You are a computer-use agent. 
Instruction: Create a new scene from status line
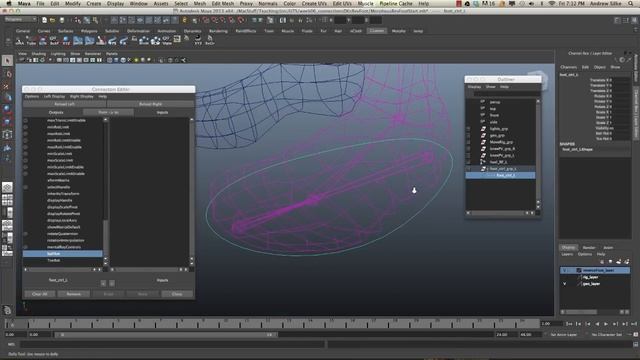click(44, 20)
